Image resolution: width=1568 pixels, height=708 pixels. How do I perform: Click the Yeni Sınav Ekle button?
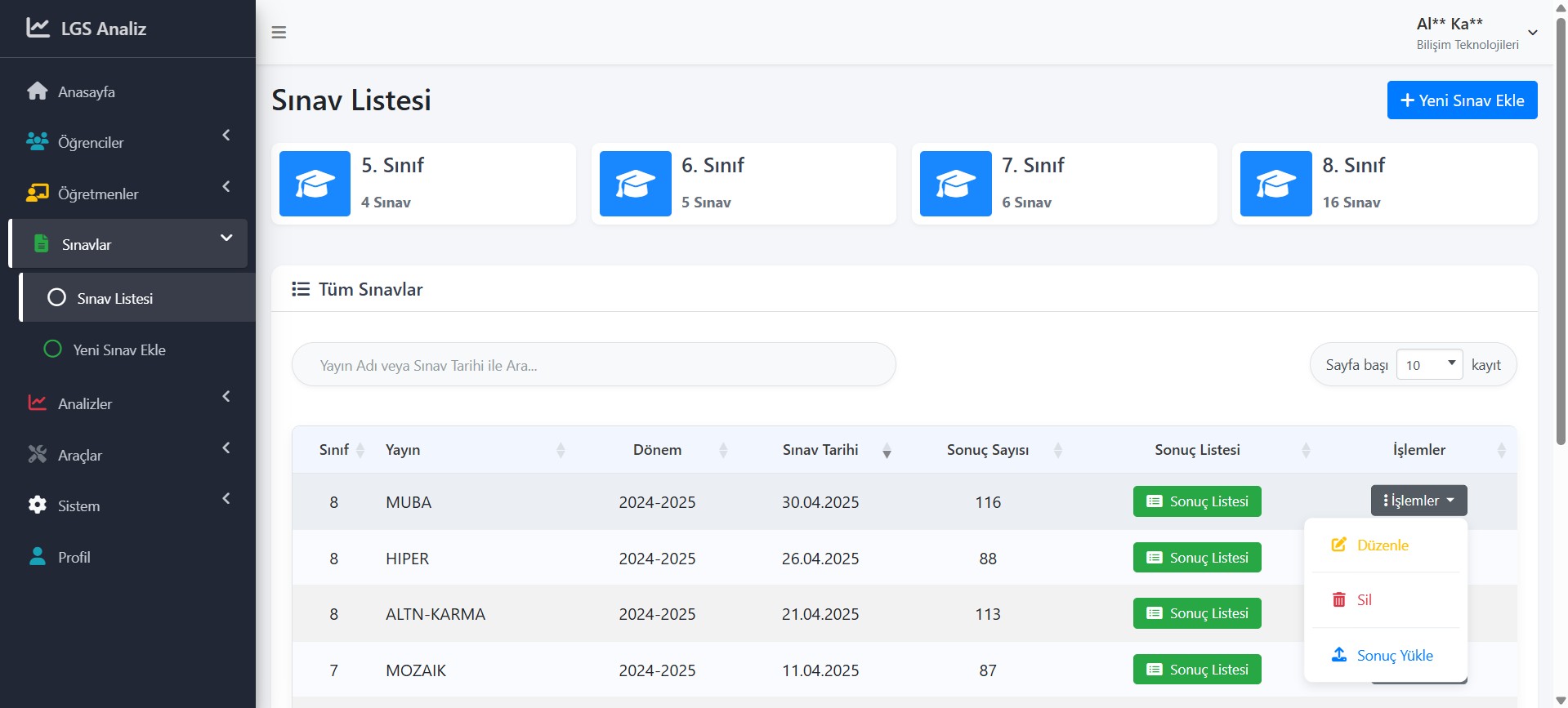(x=1462, y=100)
